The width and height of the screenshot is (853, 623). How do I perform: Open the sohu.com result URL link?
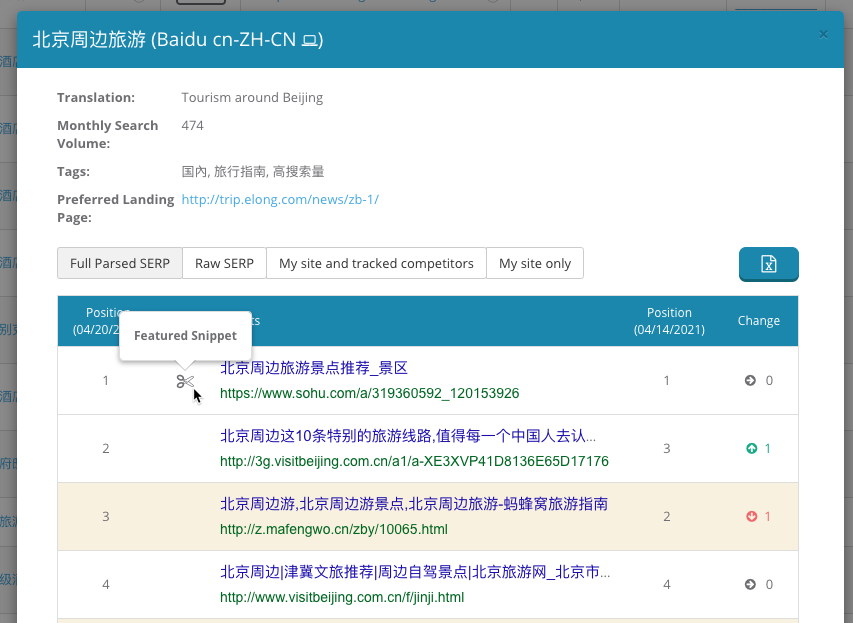(370, 394)
